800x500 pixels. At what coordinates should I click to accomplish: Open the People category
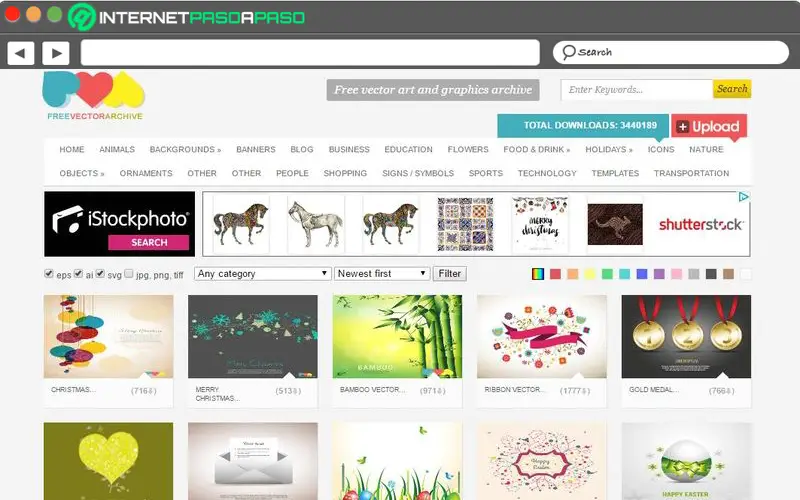pos(292,173)
